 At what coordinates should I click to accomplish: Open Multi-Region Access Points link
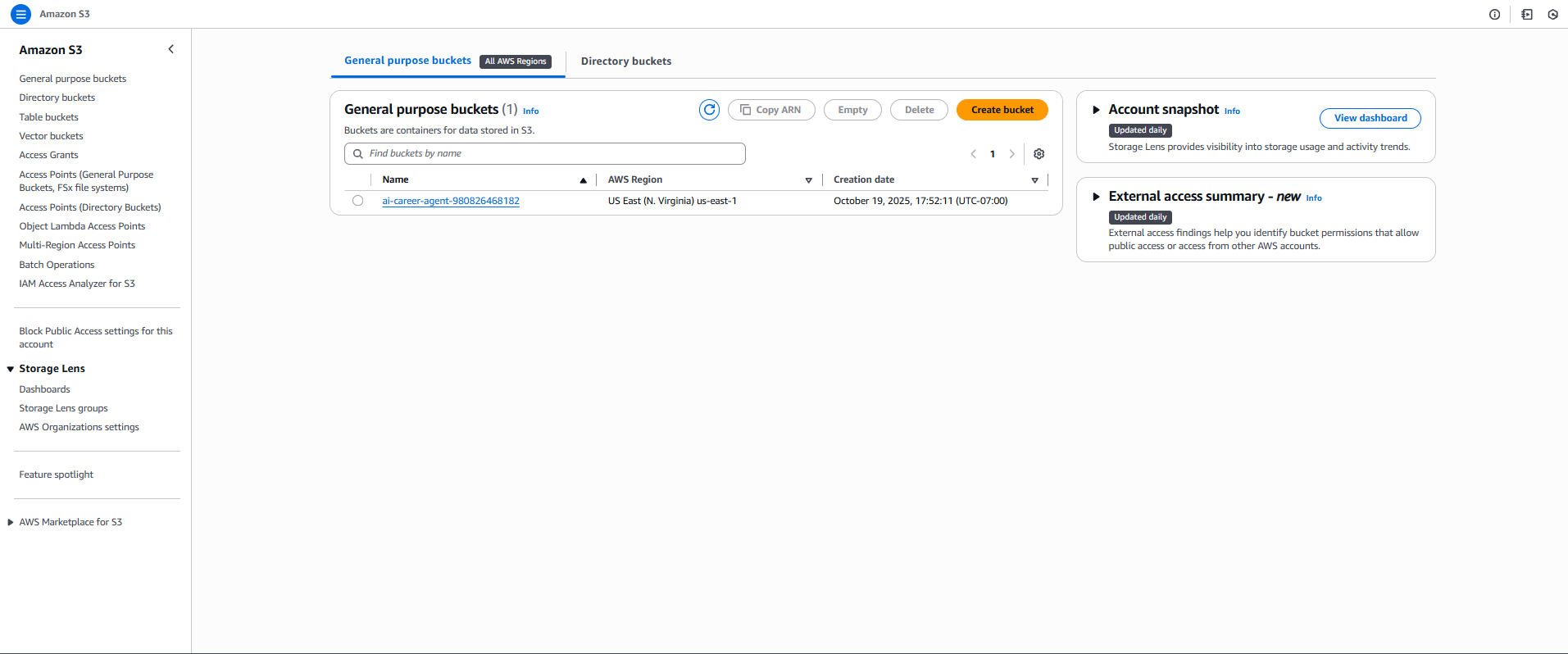[x=77, y=245]
